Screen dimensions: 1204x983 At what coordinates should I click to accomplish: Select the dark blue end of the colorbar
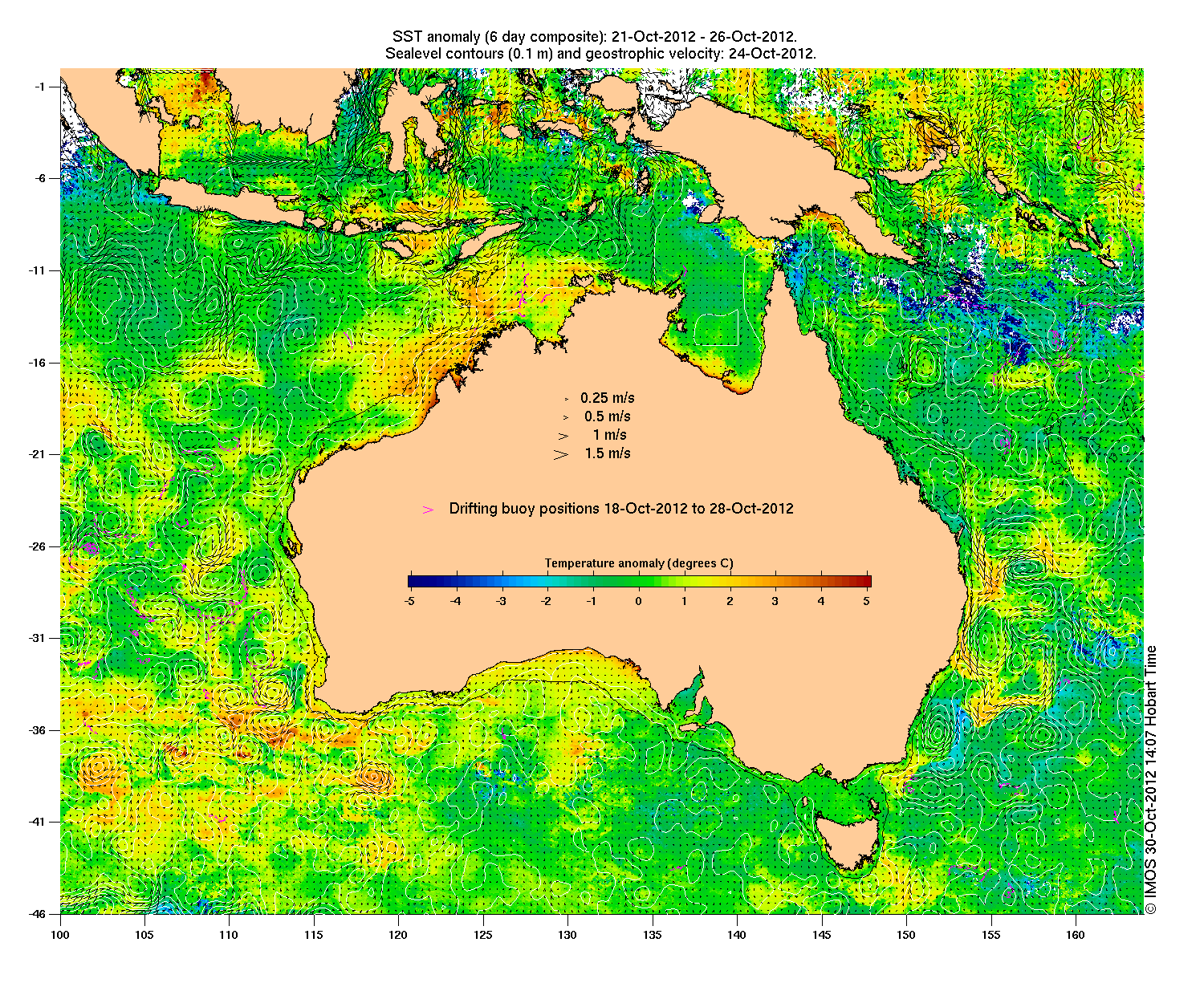click(x=413, y=582)
